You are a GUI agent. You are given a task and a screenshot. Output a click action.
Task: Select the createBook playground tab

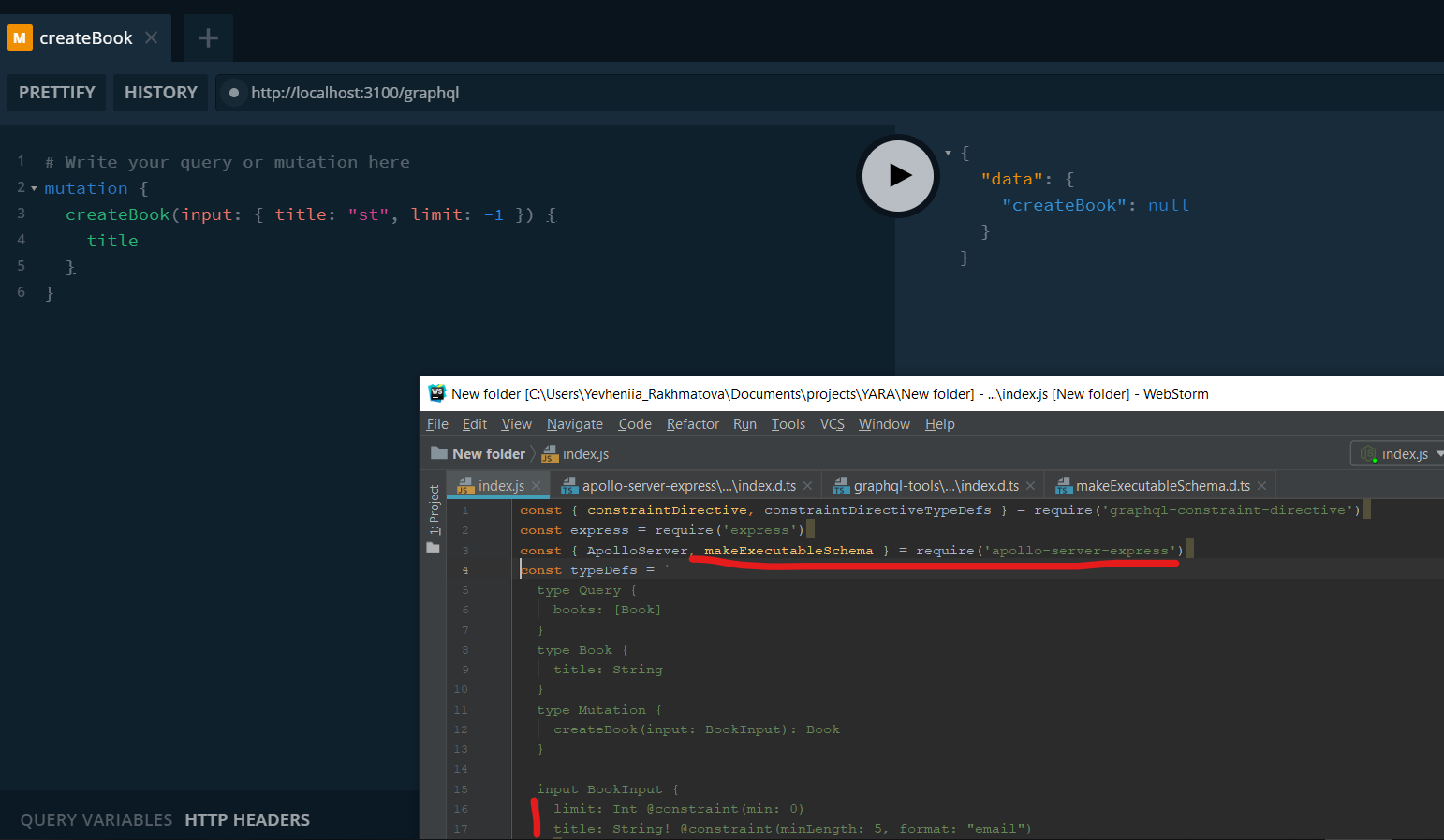[x=84, y=37]
